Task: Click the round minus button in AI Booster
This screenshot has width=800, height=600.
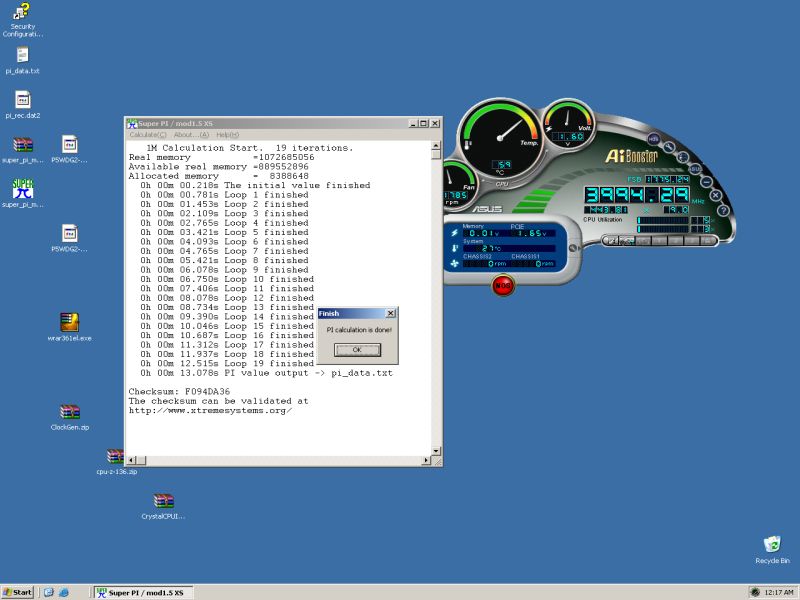Action: click(707, 181)
